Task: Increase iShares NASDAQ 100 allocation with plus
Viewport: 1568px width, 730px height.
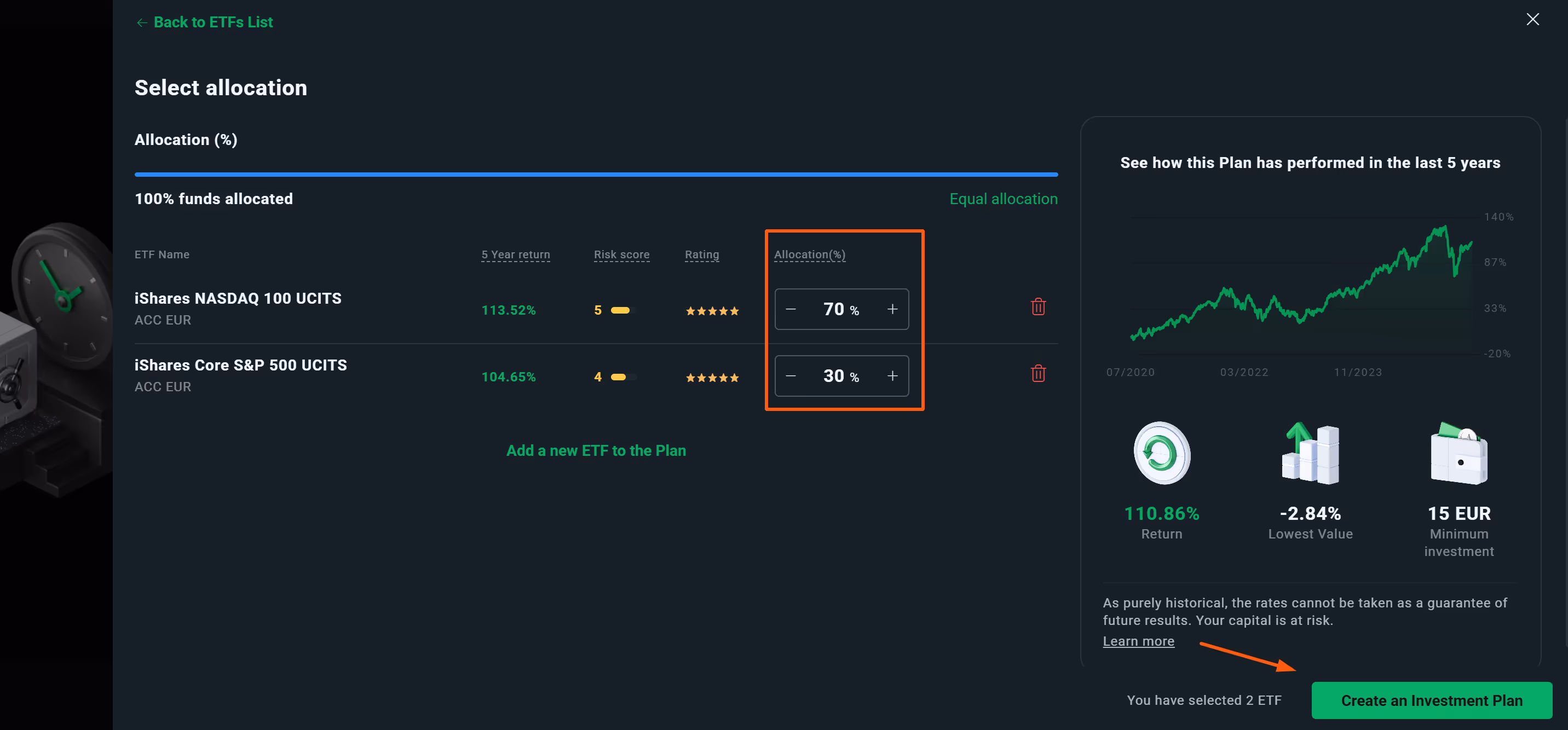Action: [x=892, y=309]
